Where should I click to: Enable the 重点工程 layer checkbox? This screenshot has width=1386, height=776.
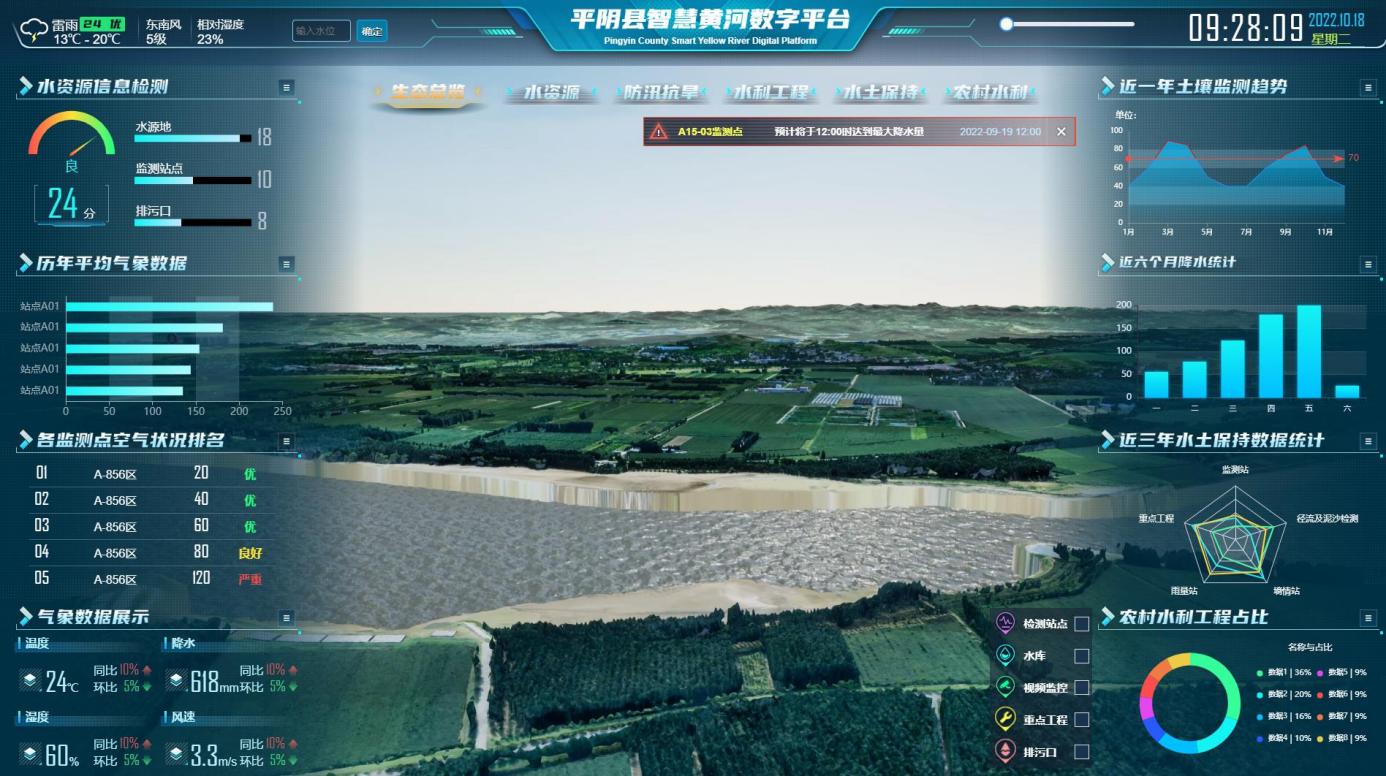(x=1081, y=720)
